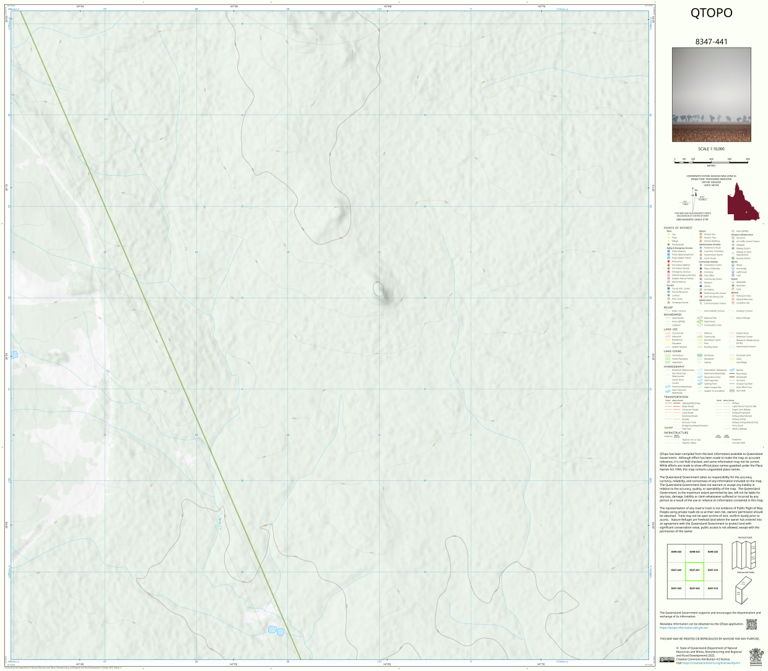Click the grid and magnetic north diagram
This screenshot has height=671, width=768.
(x=694, y=199)
